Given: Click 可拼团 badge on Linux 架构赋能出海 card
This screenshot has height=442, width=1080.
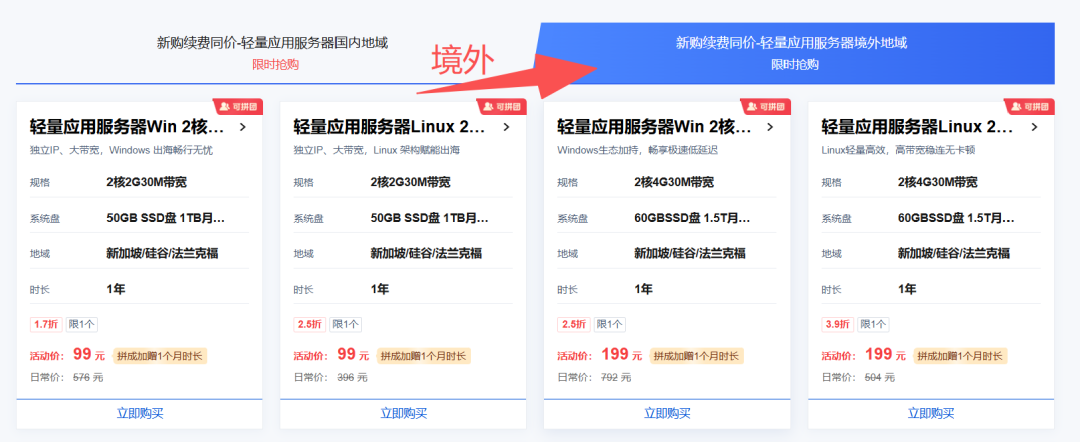Looking at the screenshot, I should click(502, 107).
